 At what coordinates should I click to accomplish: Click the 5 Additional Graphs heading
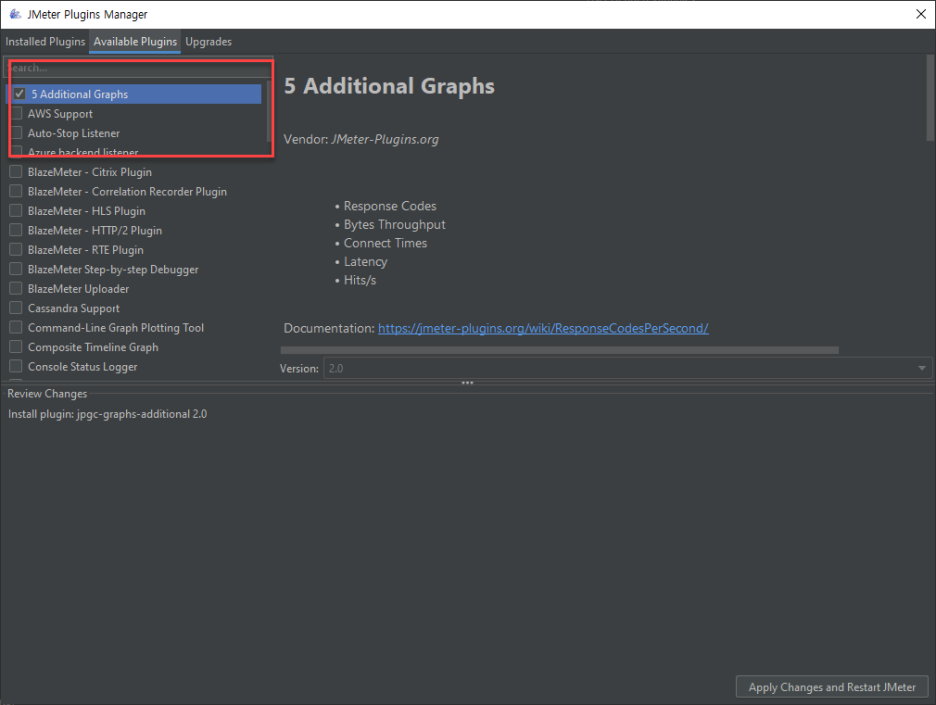389,86
